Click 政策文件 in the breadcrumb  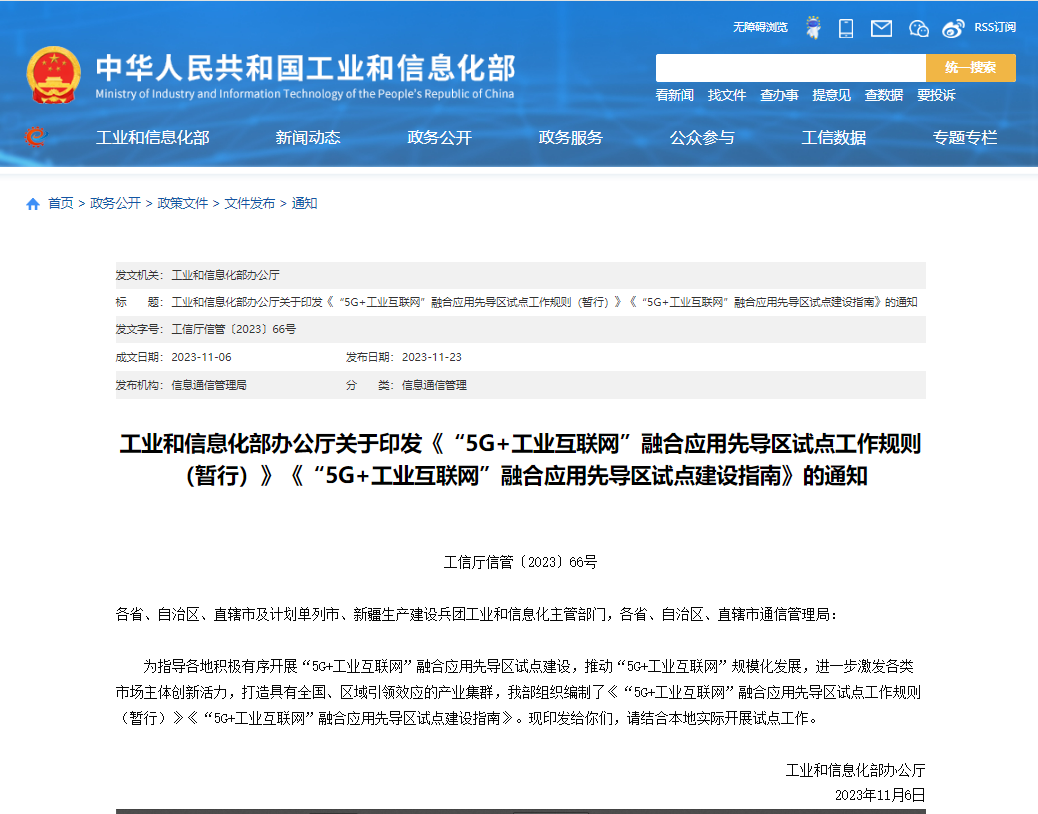click(x=183, y=203)
